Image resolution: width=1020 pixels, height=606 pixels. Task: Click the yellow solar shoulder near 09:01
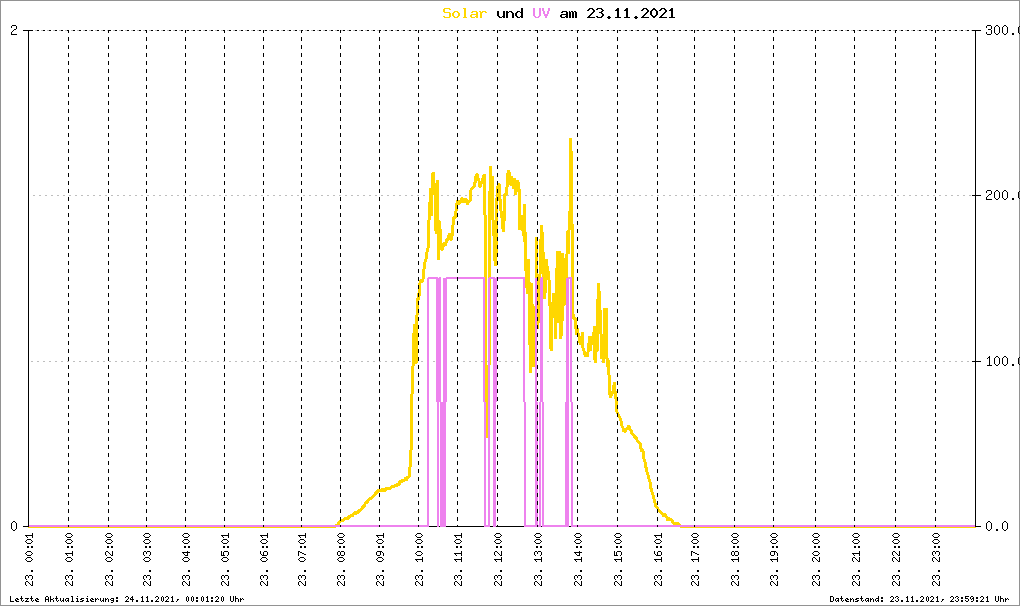382,489
